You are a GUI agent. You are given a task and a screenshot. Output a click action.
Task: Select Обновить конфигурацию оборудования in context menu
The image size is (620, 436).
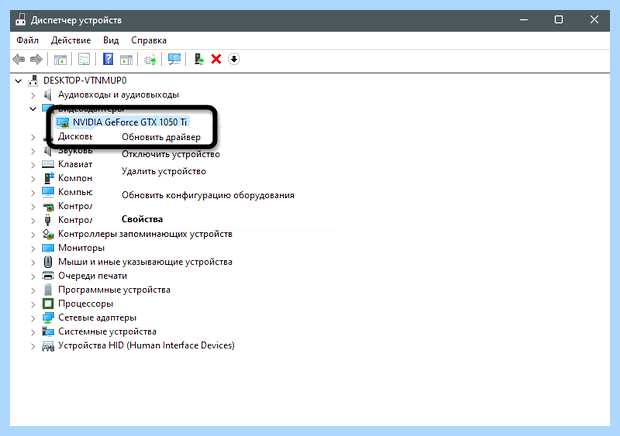tap(208, 195)
